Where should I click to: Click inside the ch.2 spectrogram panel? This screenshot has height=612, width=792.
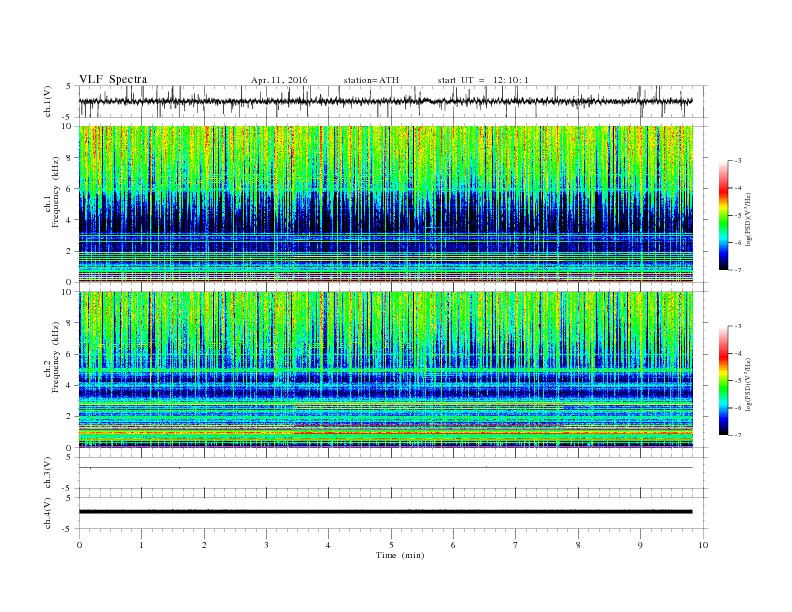[385, 370]
